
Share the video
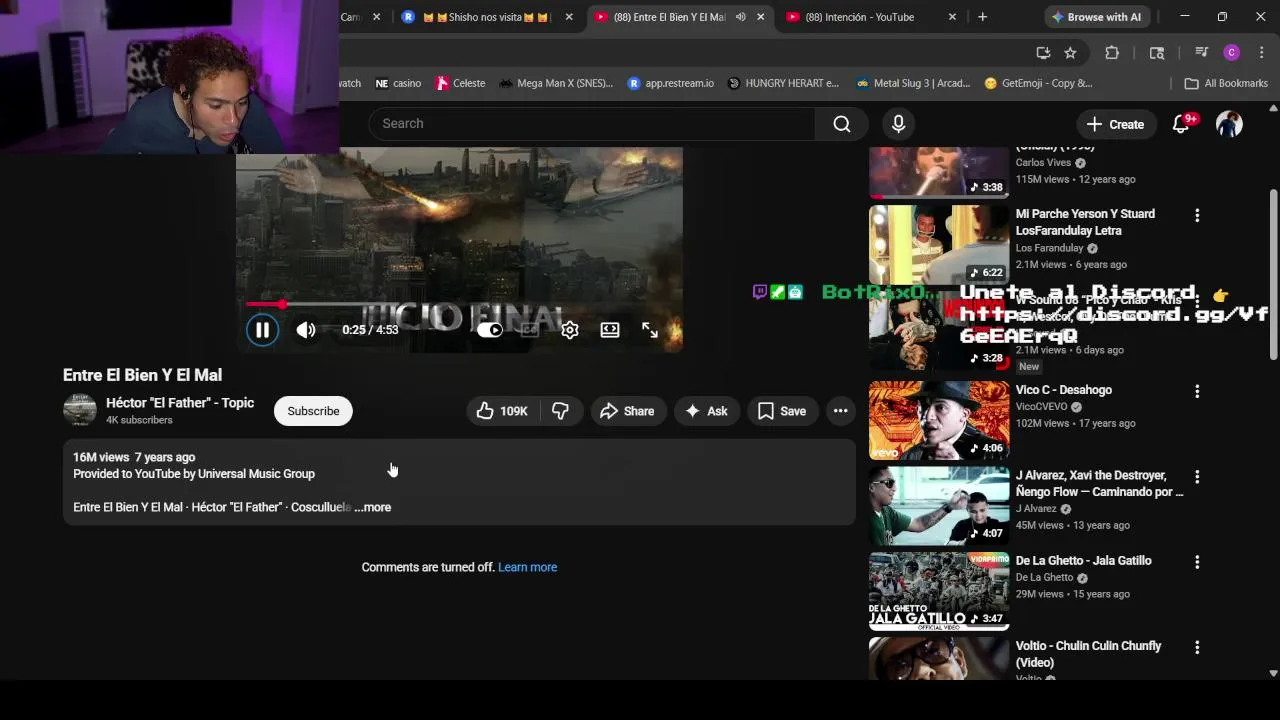(x=627, y=411)
